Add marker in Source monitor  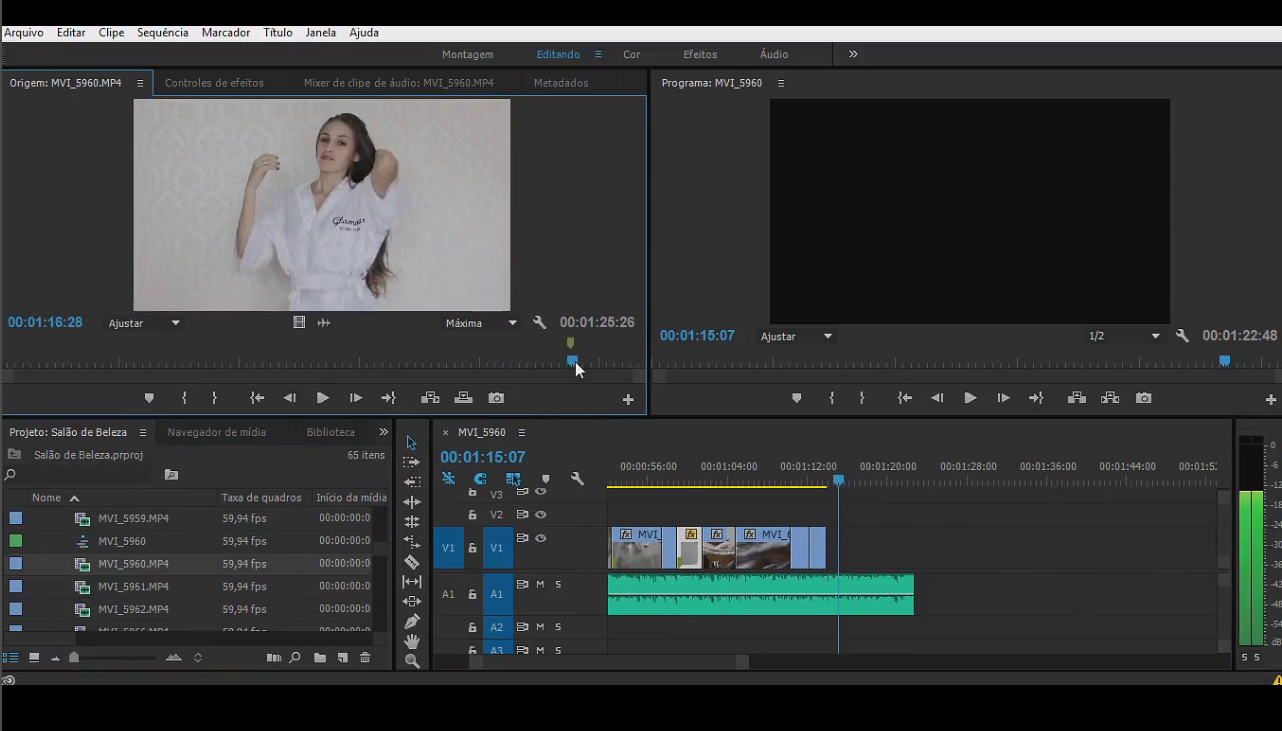149,398
